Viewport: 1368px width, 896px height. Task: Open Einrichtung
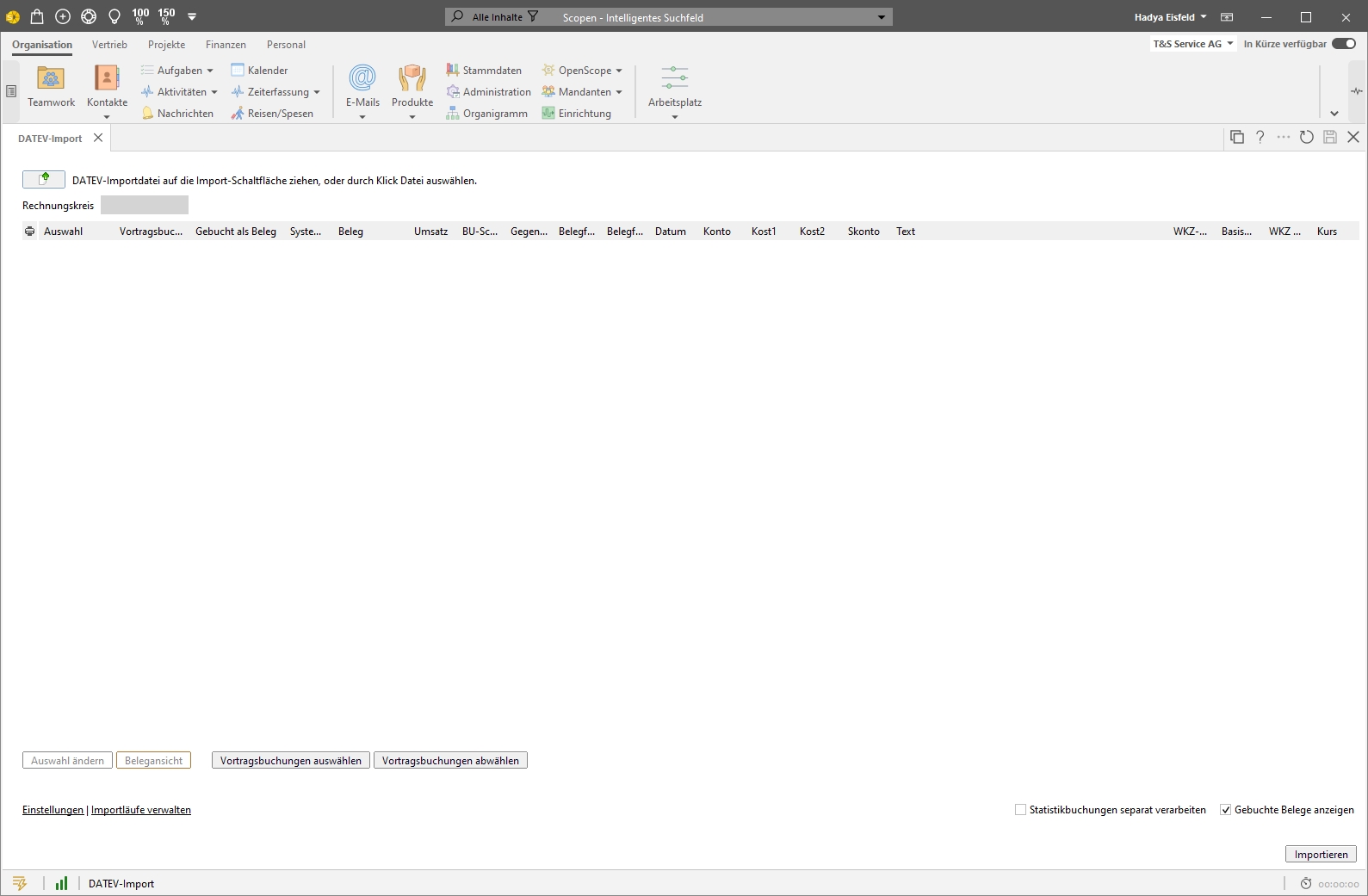pos(576,114)
